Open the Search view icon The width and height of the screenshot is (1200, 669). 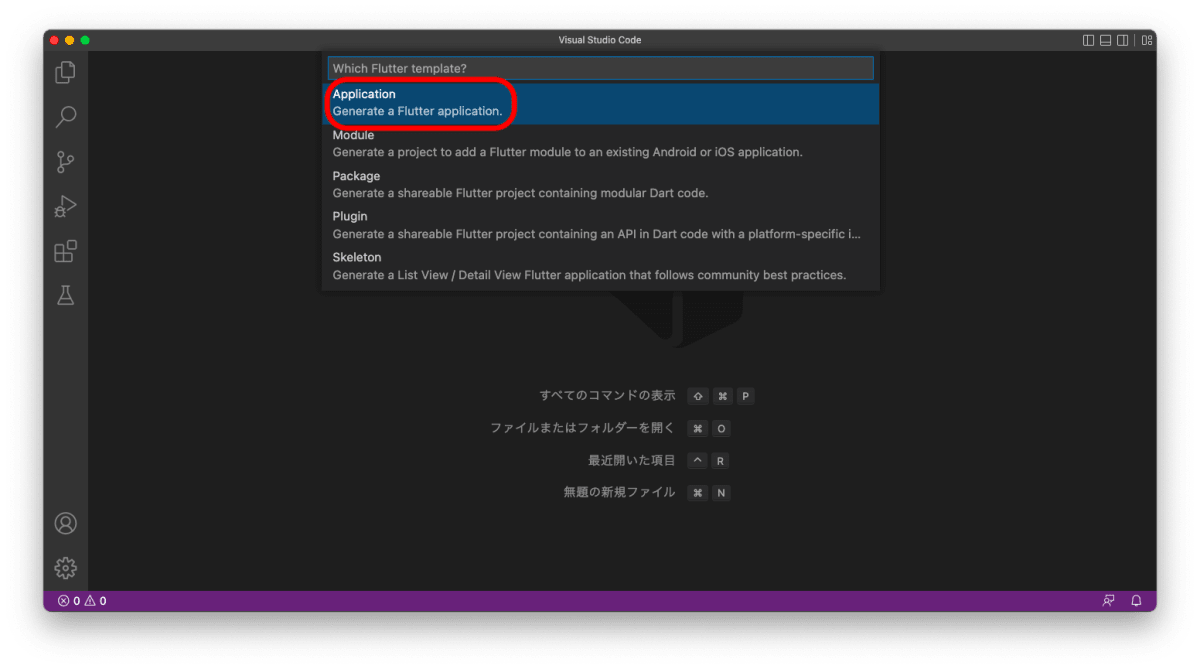[x=65, y=117]
